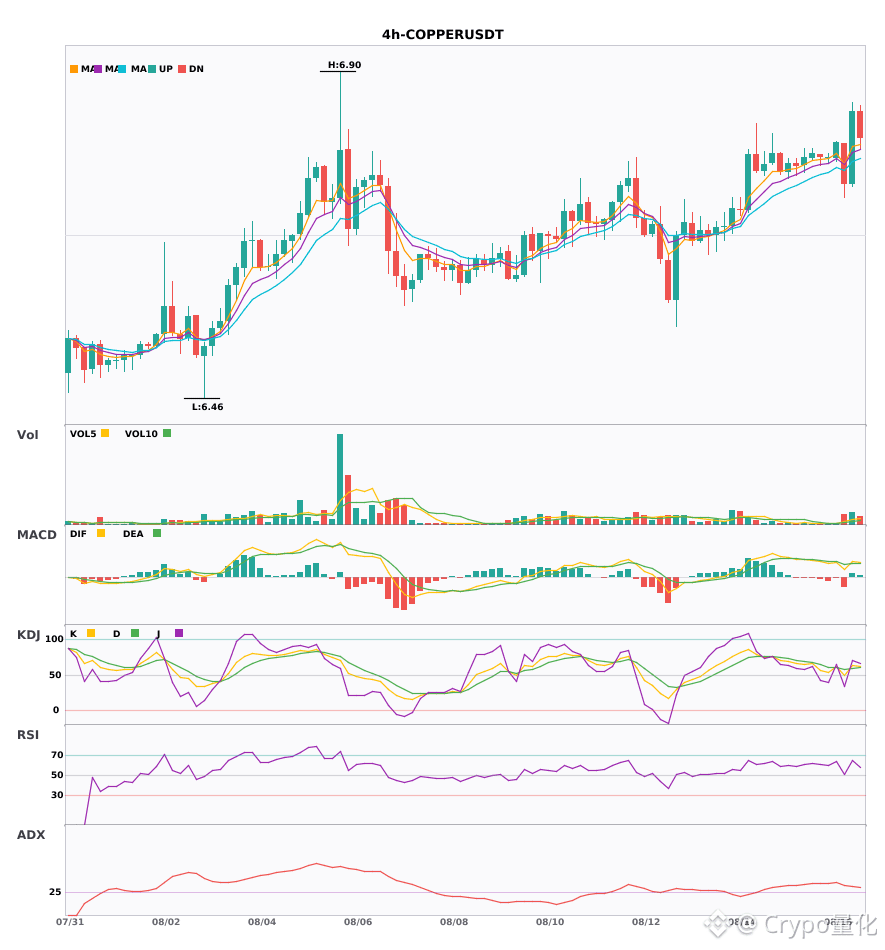The width and height of the screenshot is (885, 950).
Task: Click the 08/04 date label
Action: pyautogui.click(x=262, y=922)
